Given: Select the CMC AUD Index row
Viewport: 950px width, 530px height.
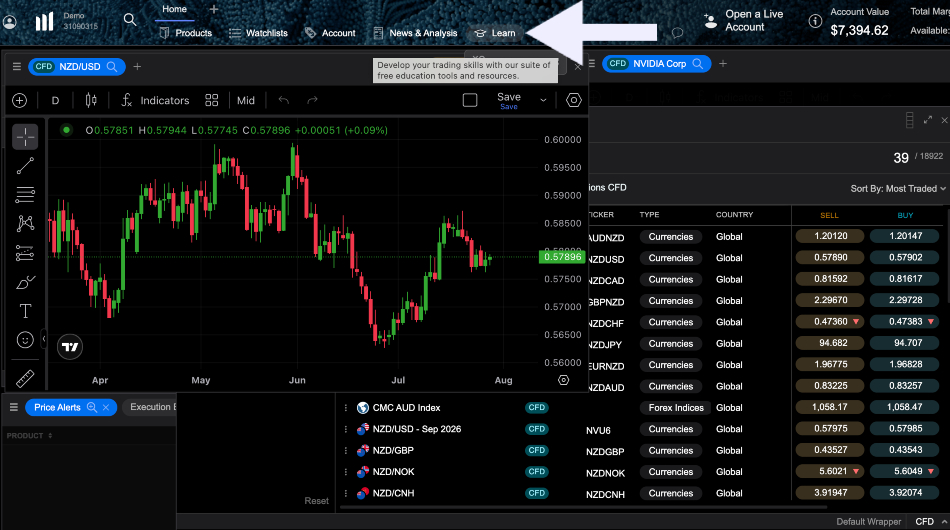Looking at the screenshot, I should (x=406, y=408).
